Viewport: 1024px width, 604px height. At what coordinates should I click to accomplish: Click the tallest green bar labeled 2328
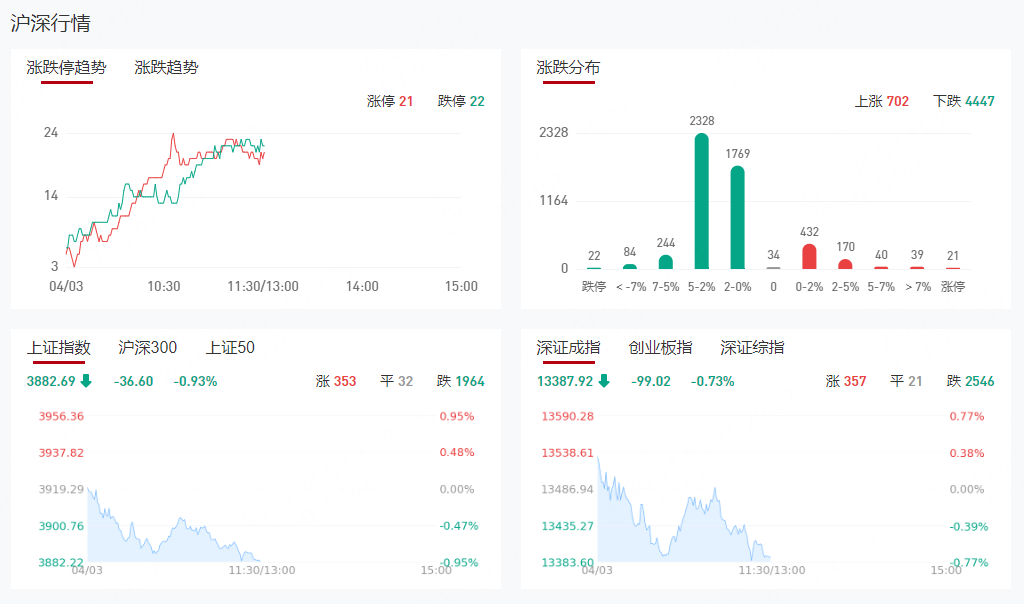(x=702, y=201)
